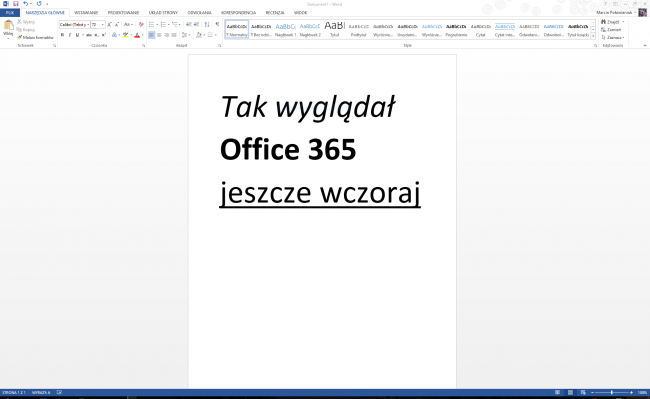Screen dimensions: 650x399
Task: Click the Shrink Font icon
Action: pyautogui.click(x=117, y=25)
